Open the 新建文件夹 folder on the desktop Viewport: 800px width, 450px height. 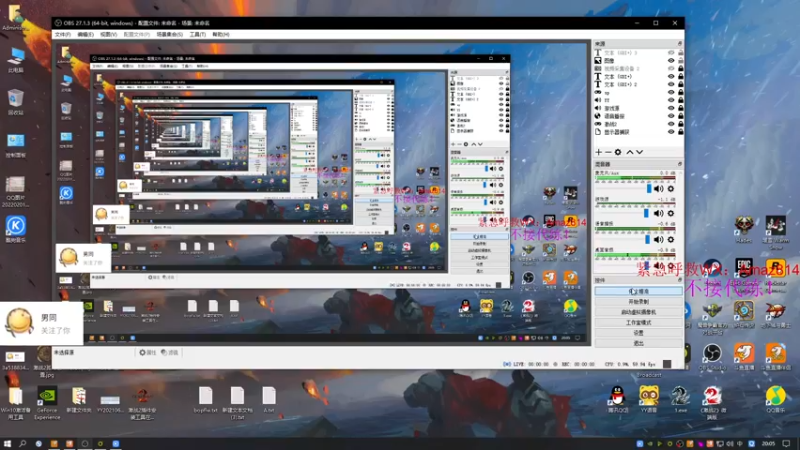click(79, 400)
